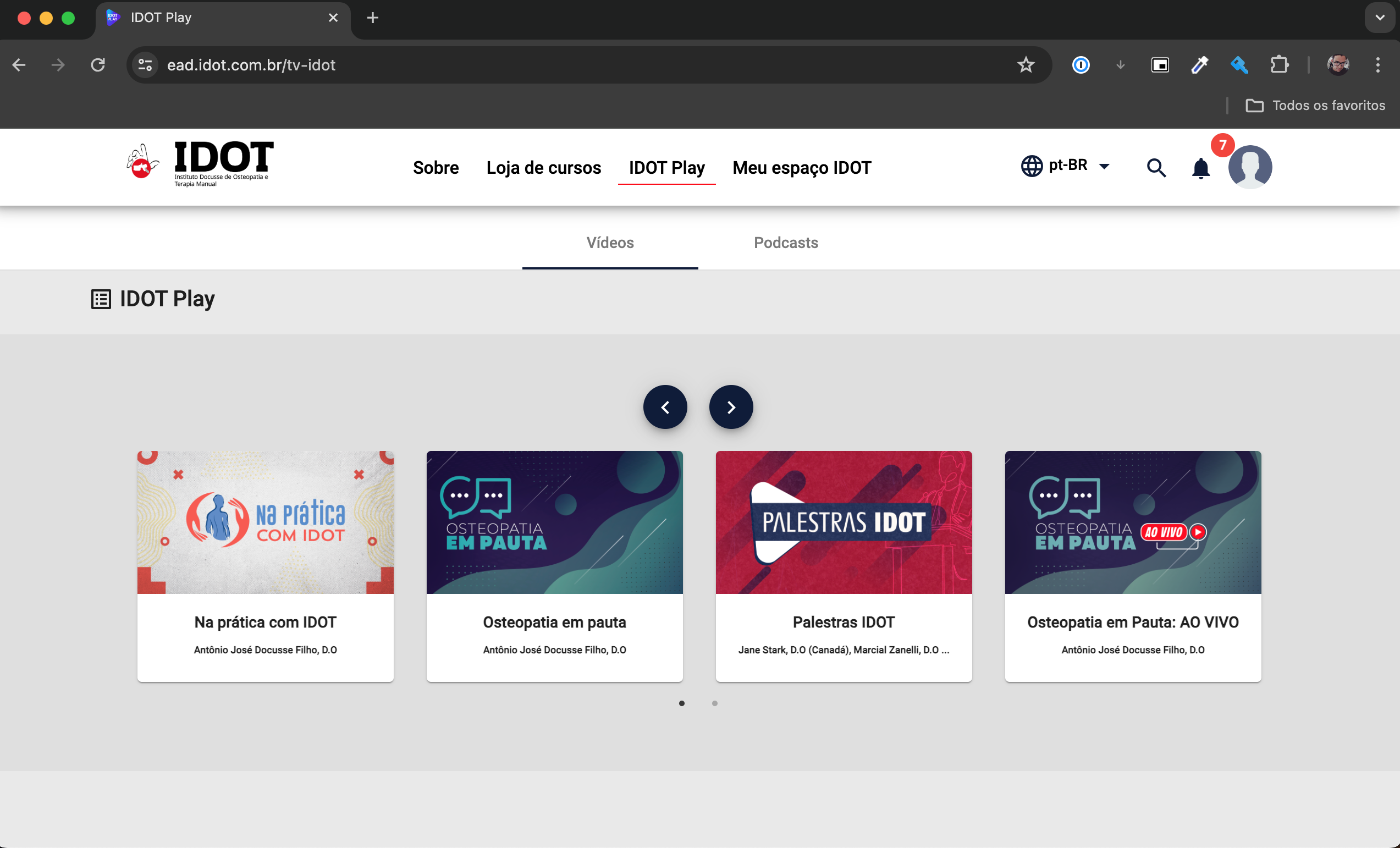Close the IDOT Play browser tab

tap(333, 18)
